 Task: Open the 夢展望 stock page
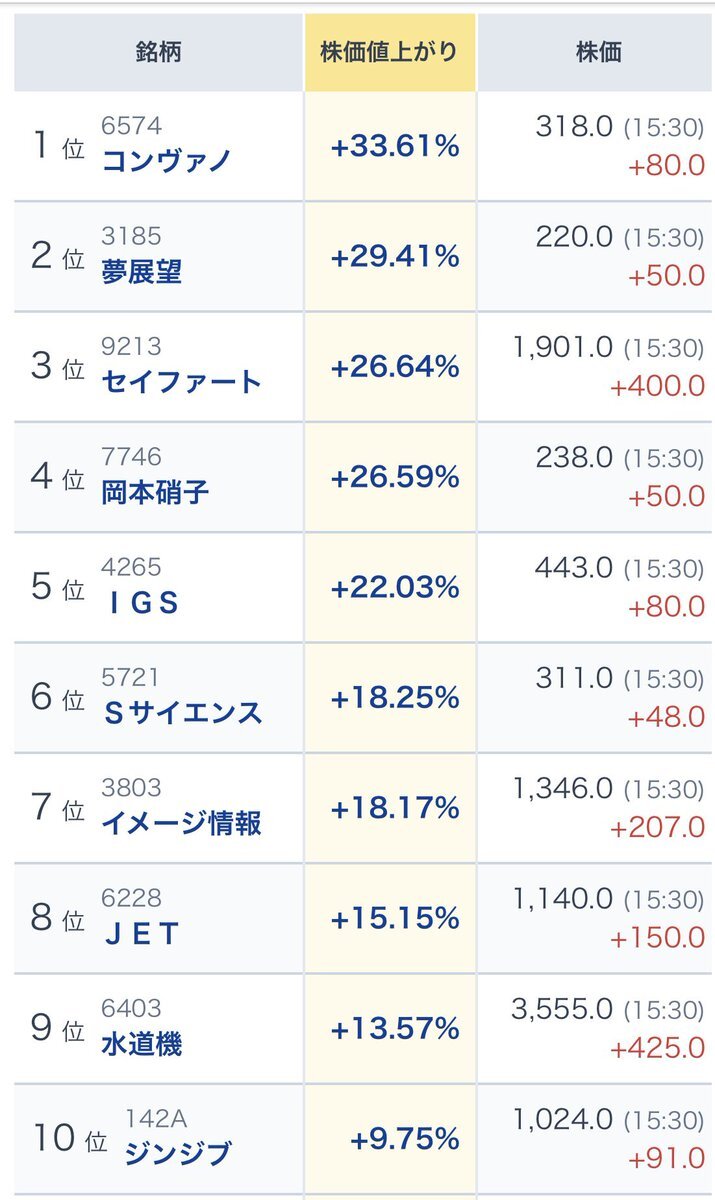(142, 272)
